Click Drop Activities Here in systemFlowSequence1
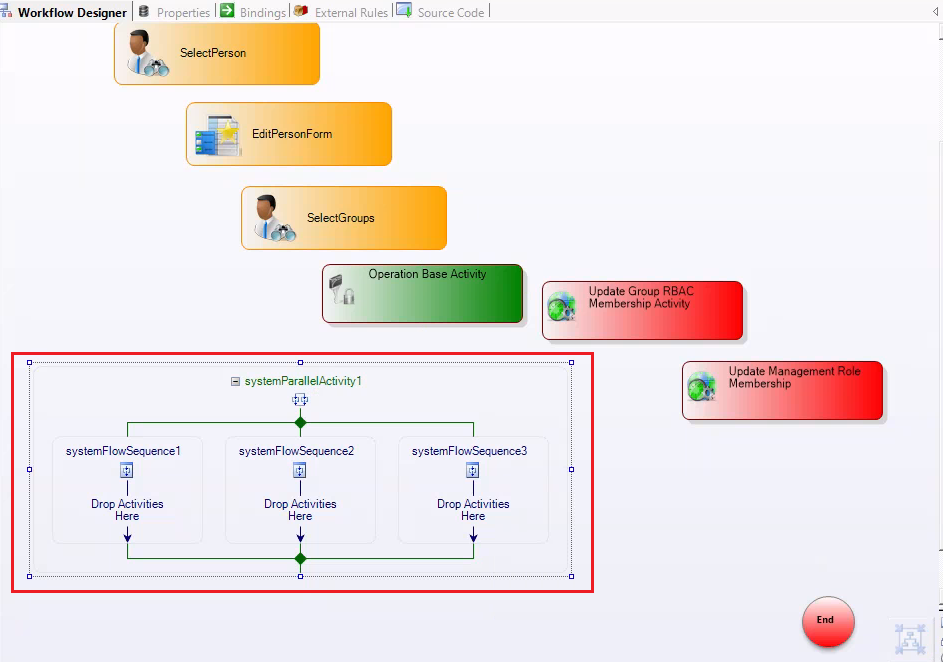The image size is (943, 662). 127,510
